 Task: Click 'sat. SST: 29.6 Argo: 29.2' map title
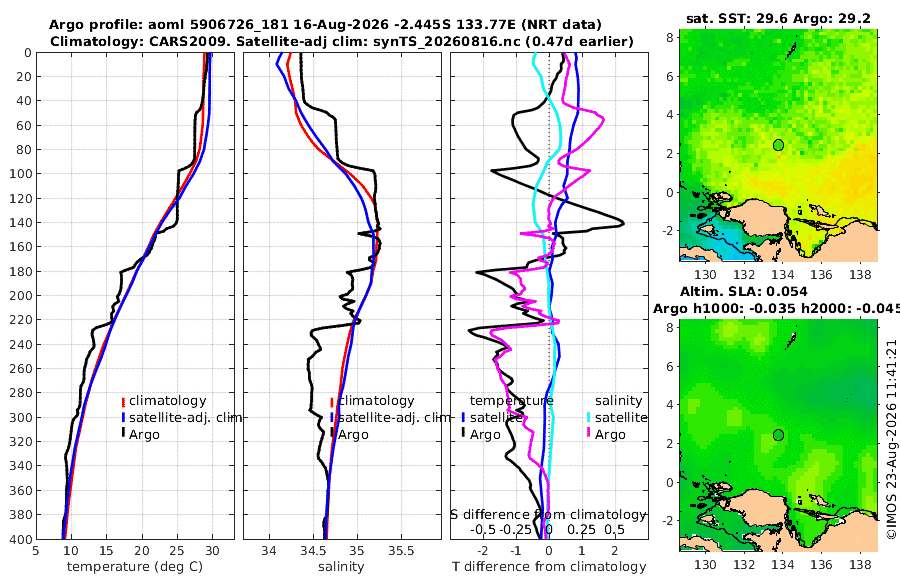click(778, 19)
